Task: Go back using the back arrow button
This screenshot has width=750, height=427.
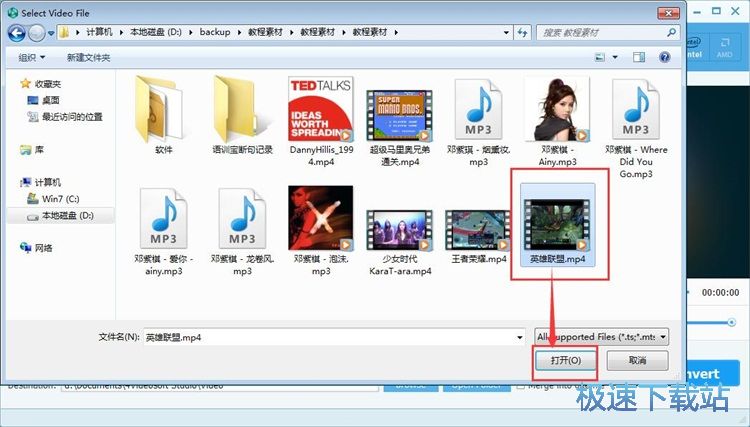Action: coord(16,33)
